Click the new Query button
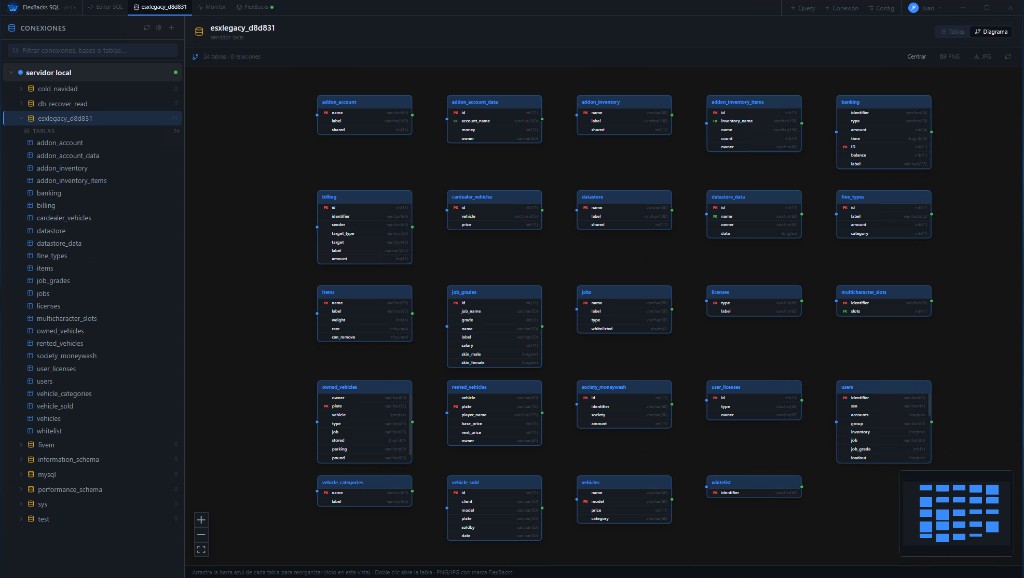Viewport: 1024px width, 578px height. point(803,8)
